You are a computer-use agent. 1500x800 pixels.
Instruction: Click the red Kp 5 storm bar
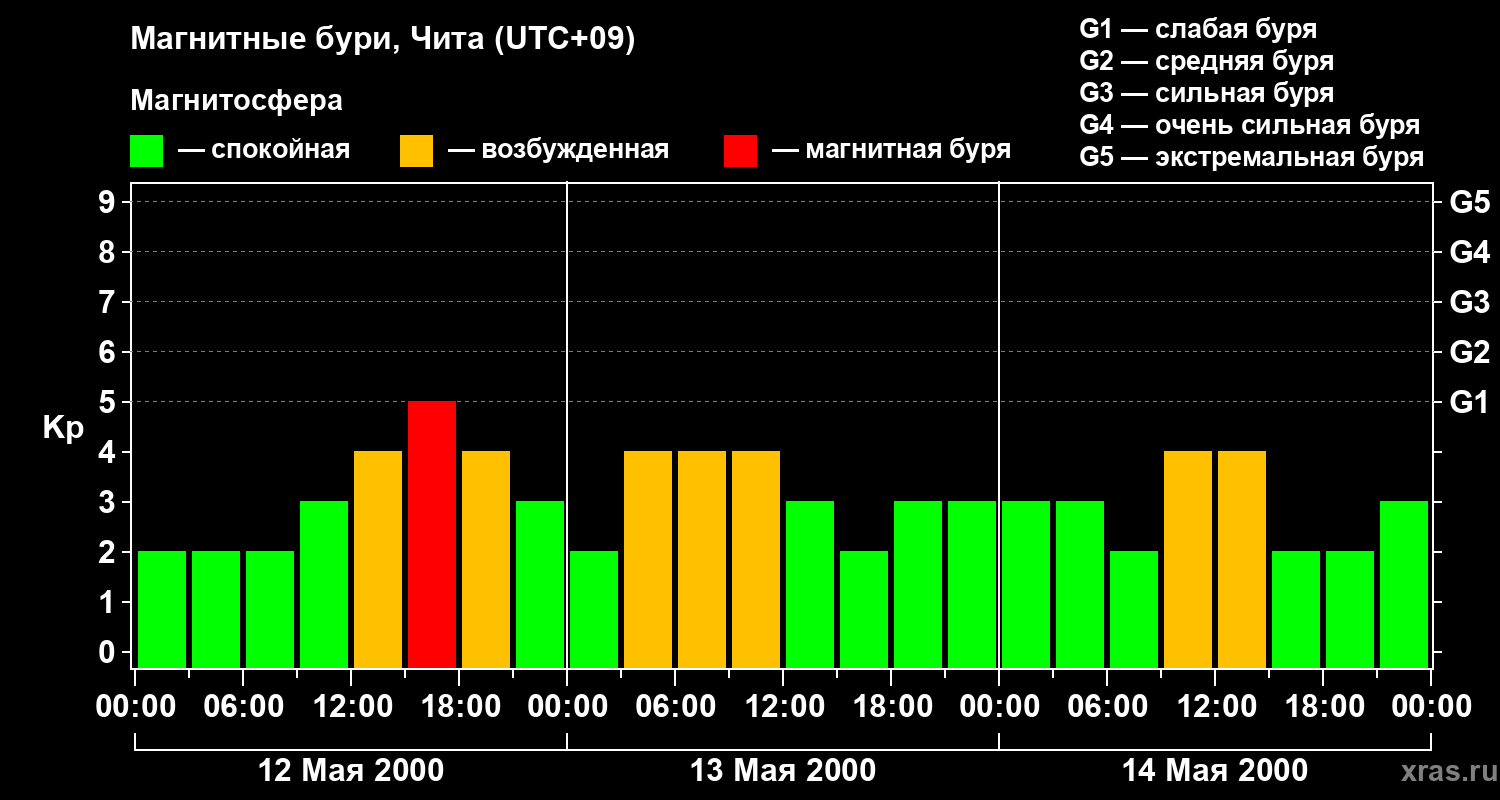click(x=432, y=534)
